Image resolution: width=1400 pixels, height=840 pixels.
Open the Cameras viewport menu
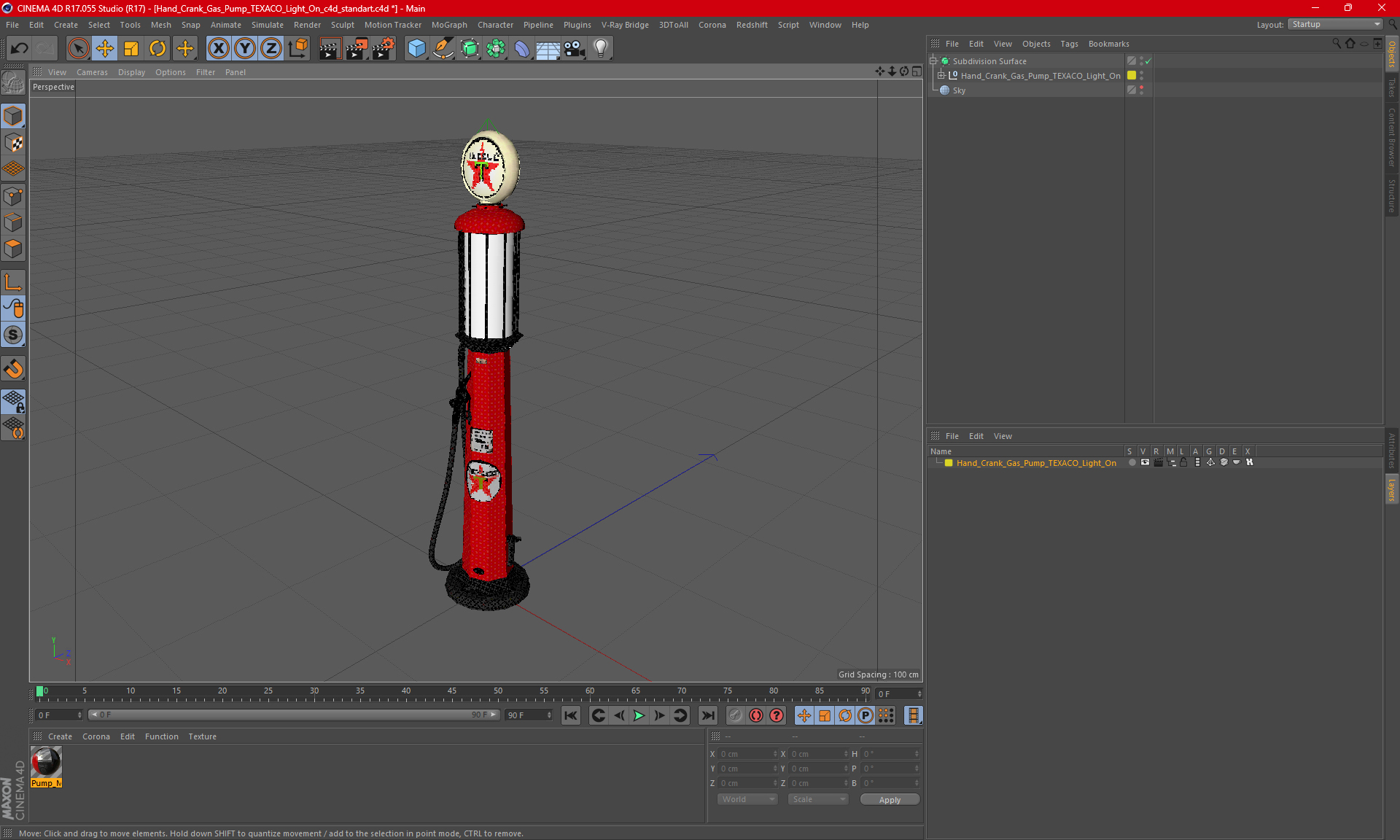click(92, 72)
